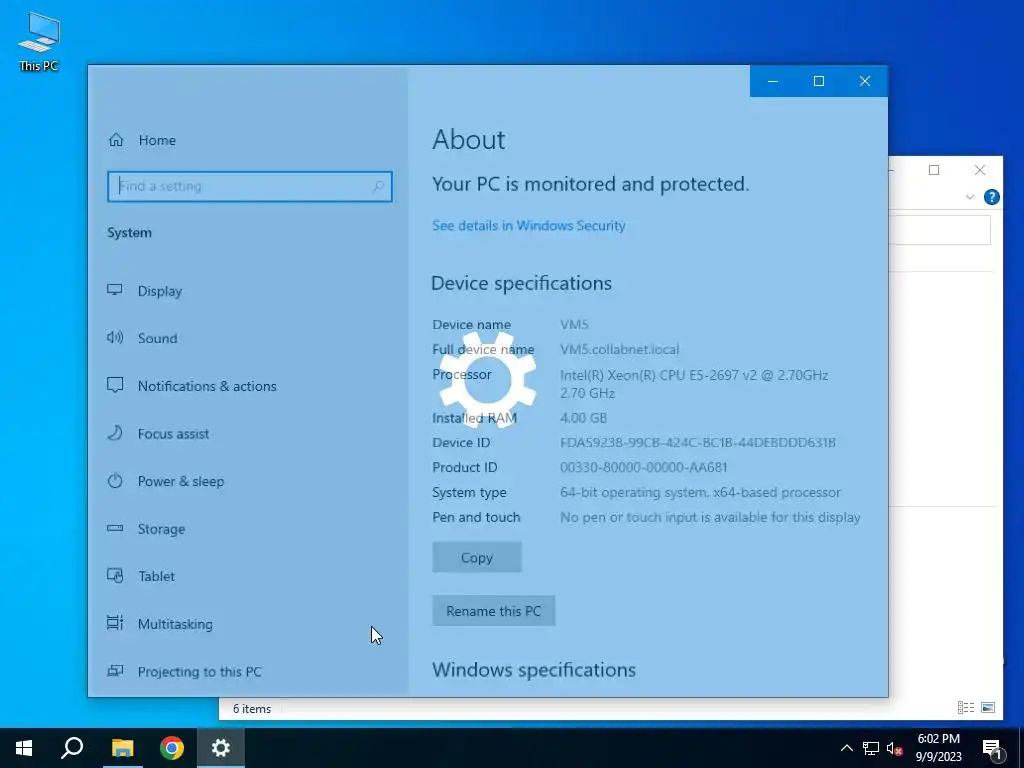The height and width of the screenshot is (768, 1024).
Task: Click the Storage drive icon
Action: [x=115, y=528]
